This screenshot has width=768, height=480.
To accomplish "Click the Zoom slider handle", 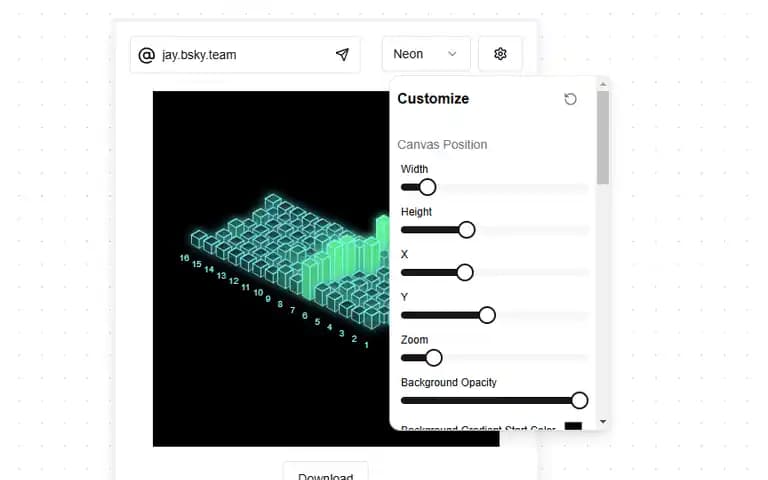I will coord(433,358).
